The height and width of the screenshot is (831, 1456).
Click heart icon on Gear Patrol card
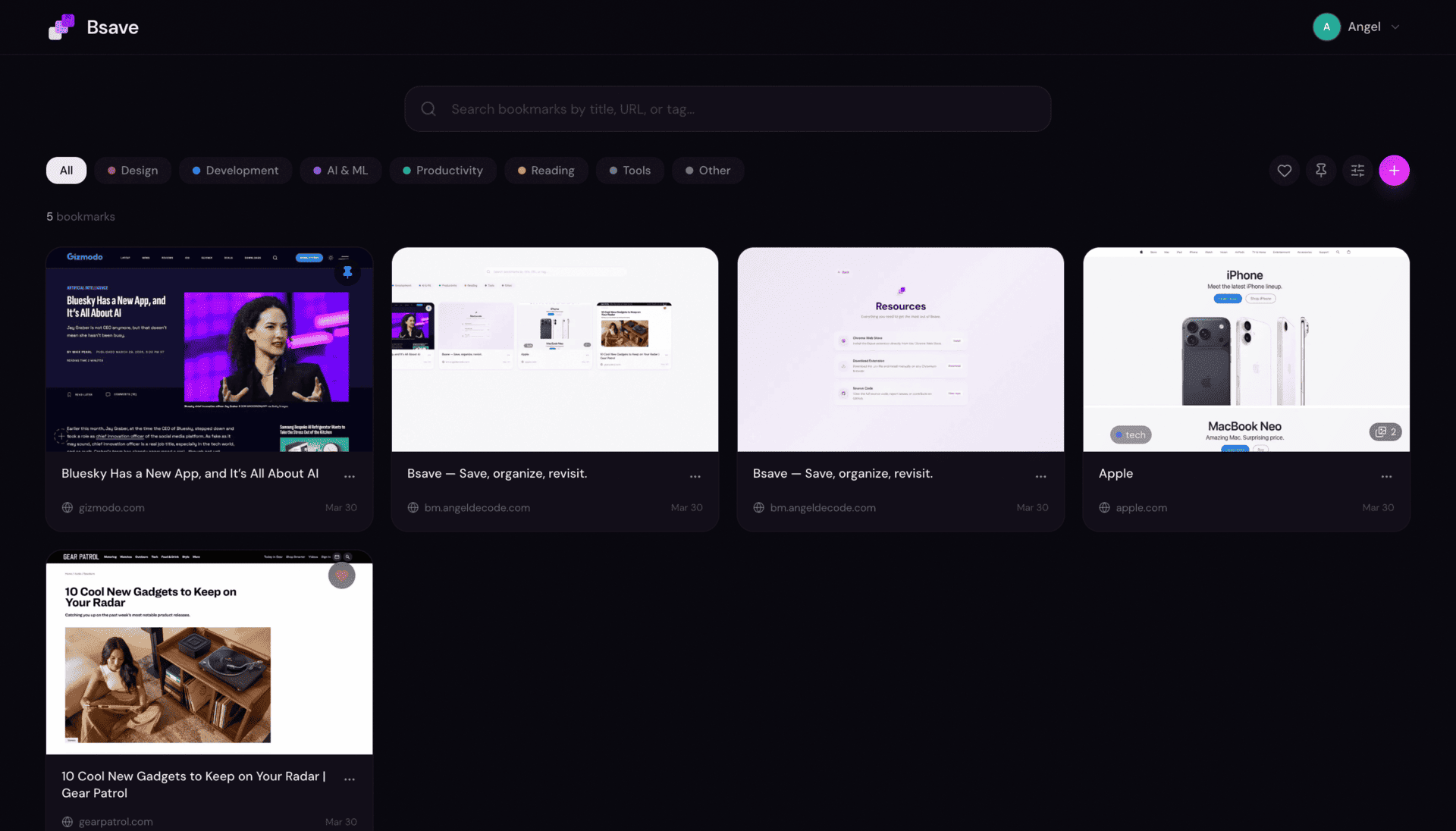point(341,575)
